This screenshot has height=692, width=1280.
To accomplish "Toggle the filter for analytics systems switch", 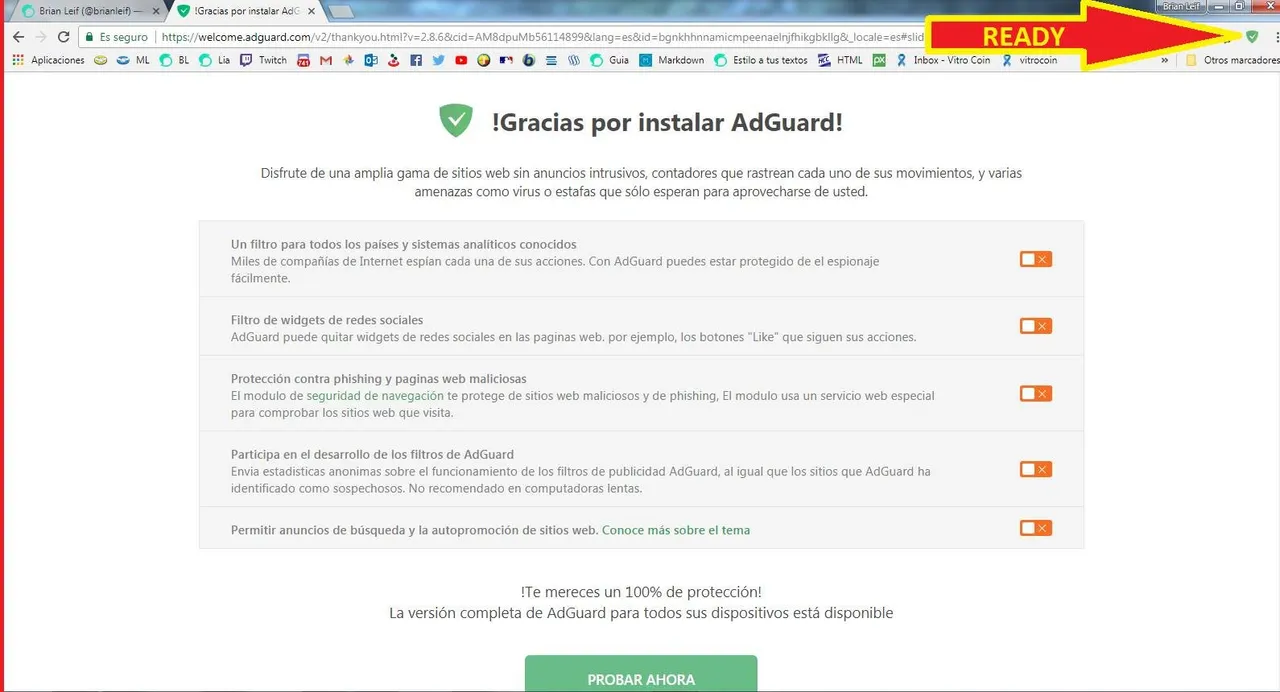I will coord(1035,259).
